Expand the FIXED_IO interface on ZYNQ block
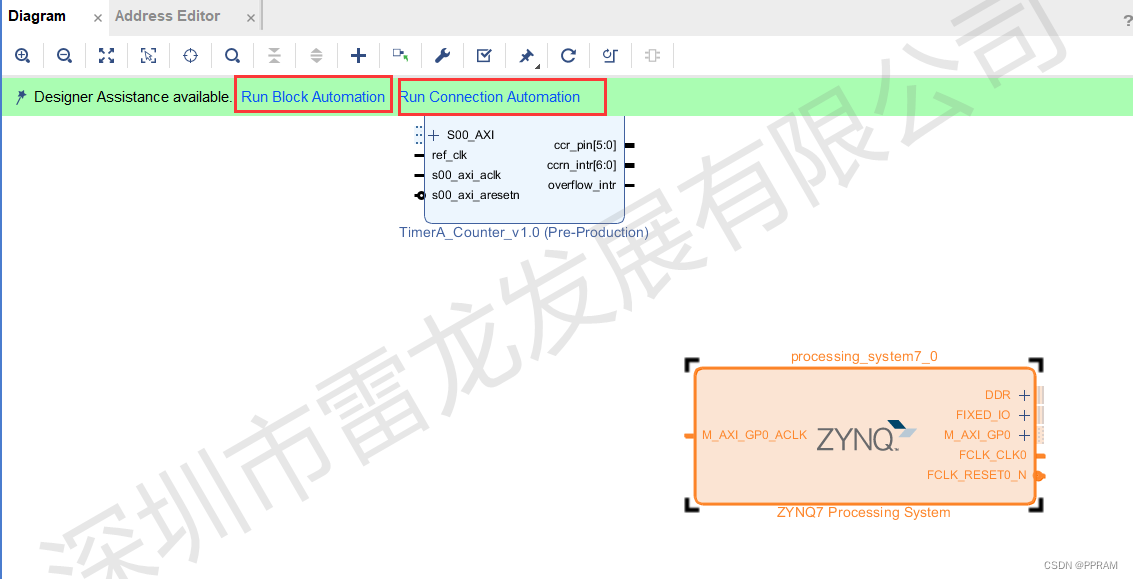 pyautogui.click(x=1024, y=415)
